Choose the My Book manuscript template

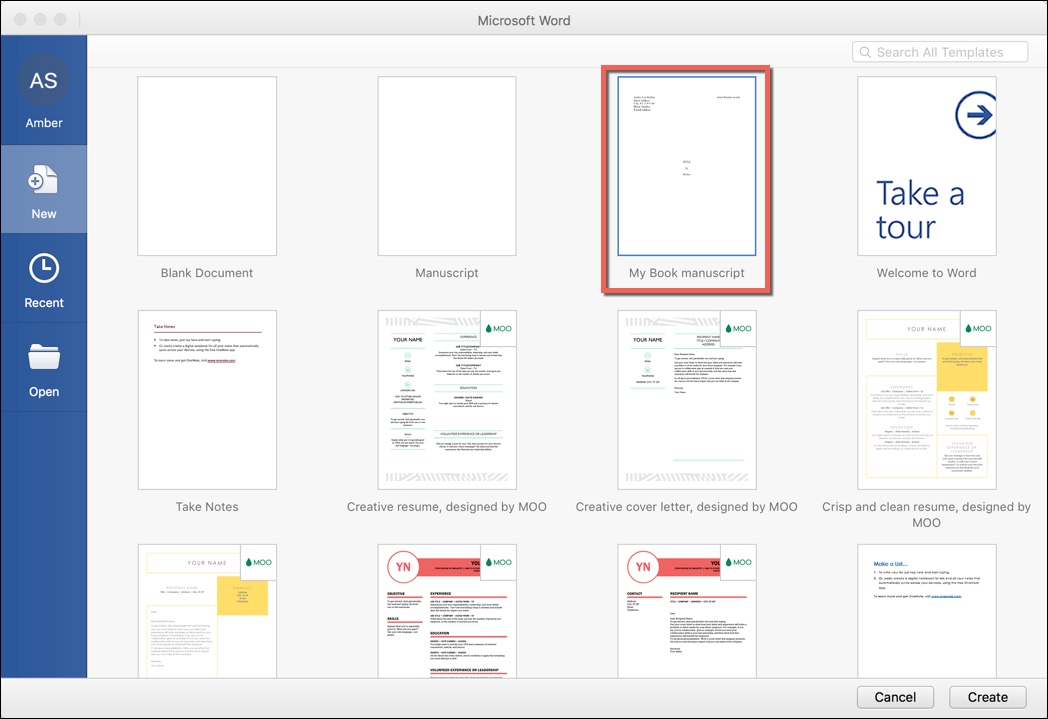point(686,166)
